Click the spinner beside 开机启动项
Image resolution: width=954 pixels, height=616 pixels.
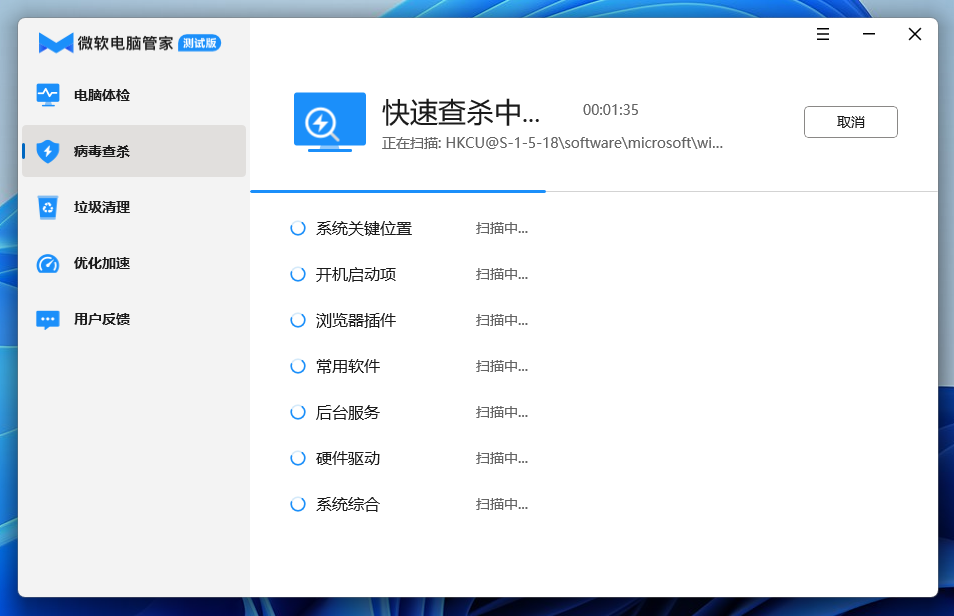coord(298,275)
